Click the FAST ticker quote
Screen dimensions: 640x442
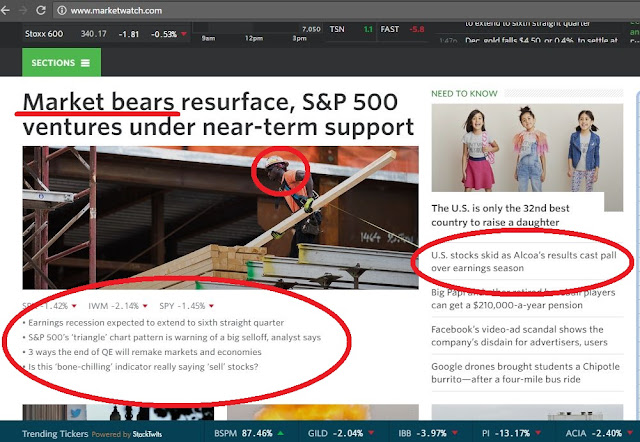pos(402,29)
